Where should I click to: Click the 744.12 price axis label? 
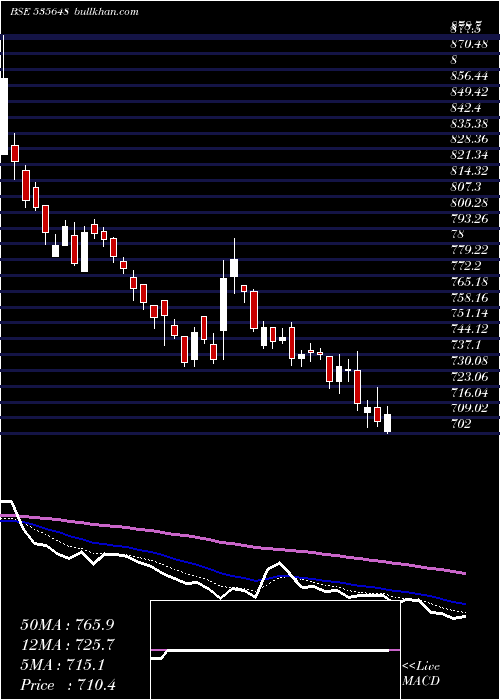(468, 329)
